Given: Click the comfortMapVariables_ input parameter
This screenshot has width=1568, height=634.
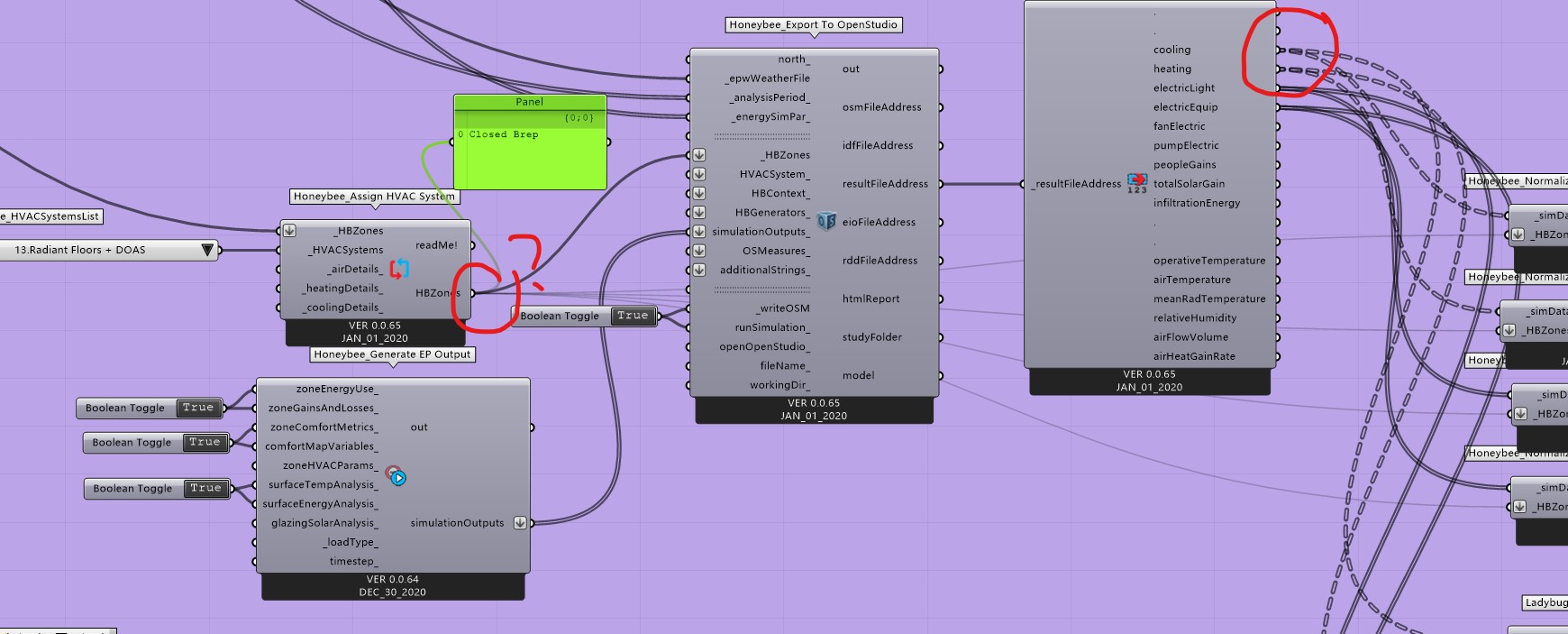Looking at the screenshot, I should [322, 446].
